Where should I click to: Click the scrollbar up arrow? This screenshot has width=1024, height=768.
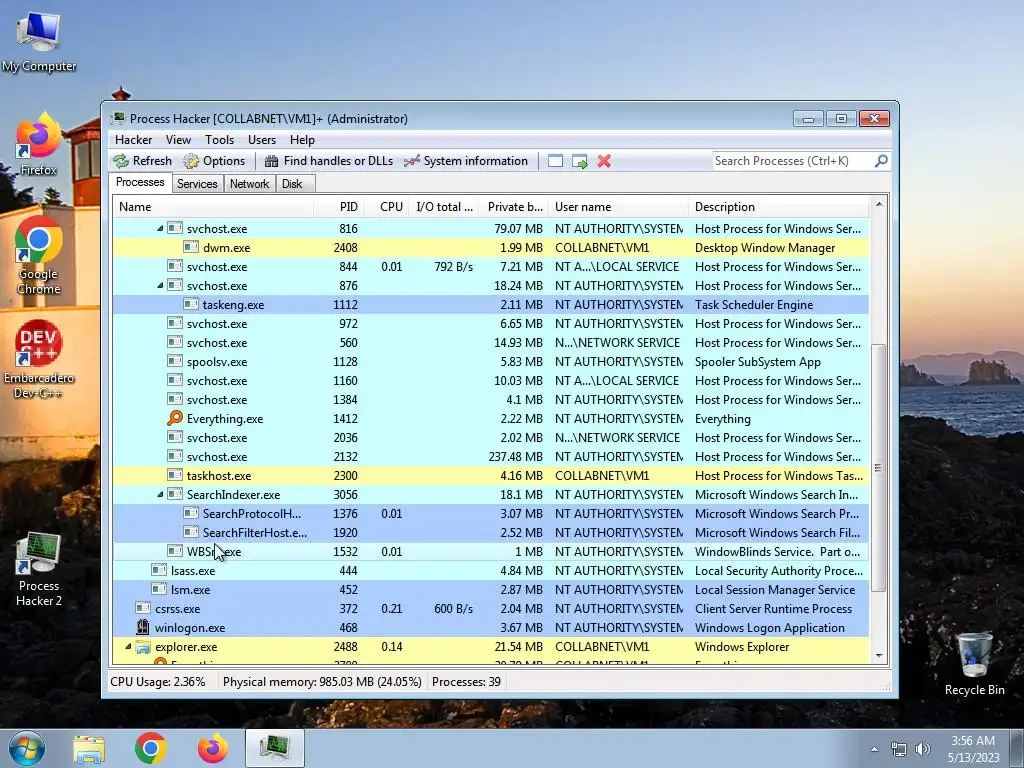(878, 205)
